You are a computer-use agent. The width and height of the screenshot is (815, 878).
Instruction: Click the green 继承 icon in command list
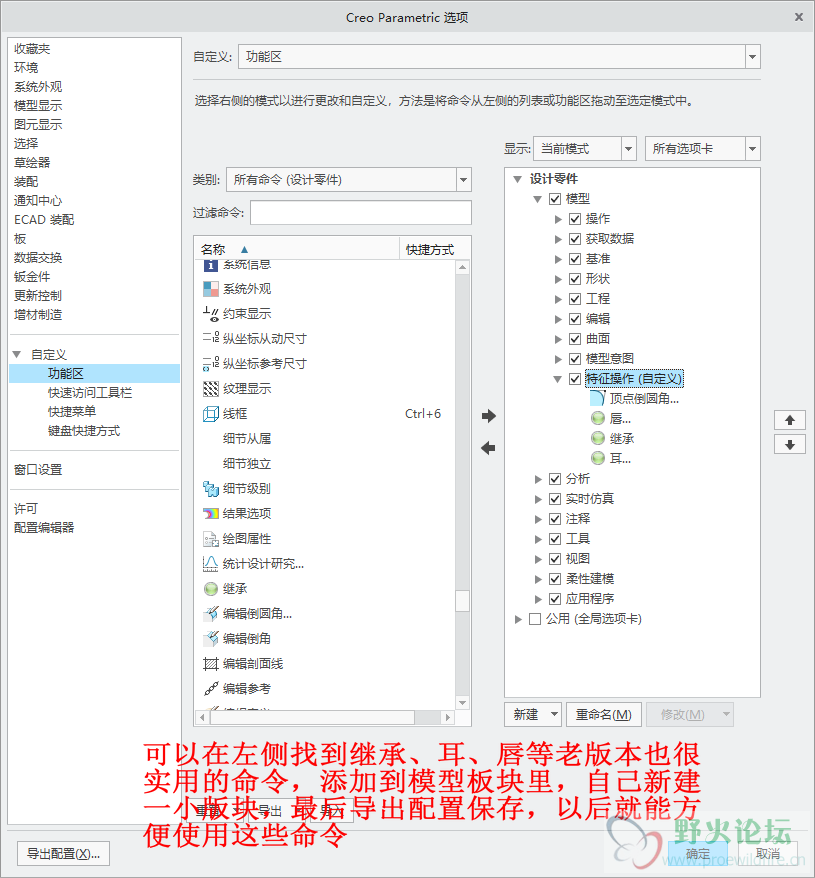point(211,589)
